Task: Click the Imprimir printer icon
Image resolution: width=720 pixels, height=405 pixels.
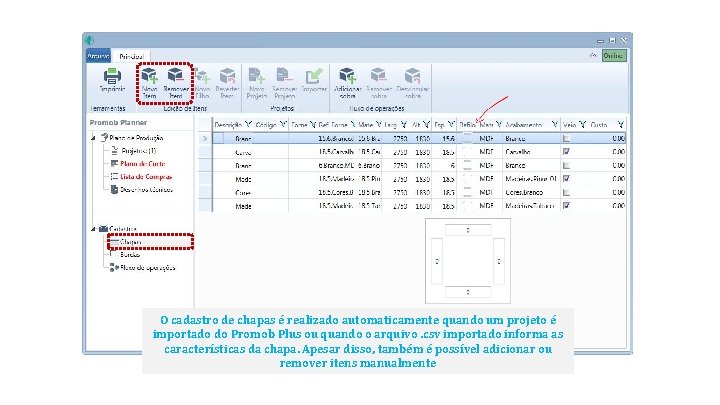Action: coord(112,76)
